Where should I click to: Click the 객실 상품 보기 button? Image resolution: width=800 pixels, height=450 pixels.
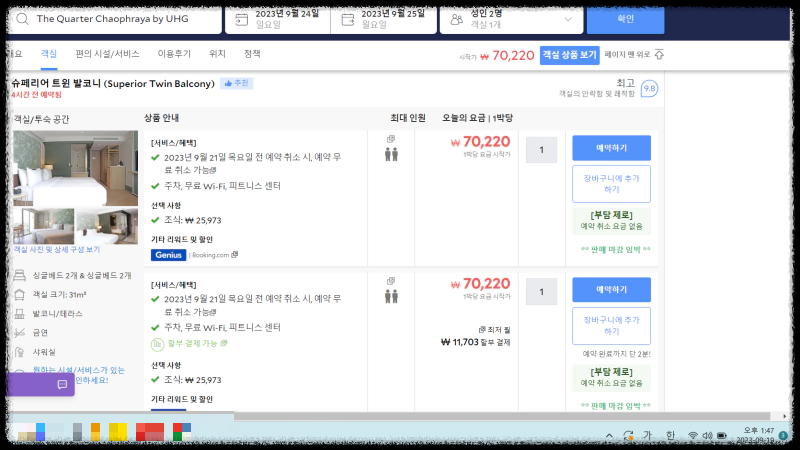tap(569, 55)
